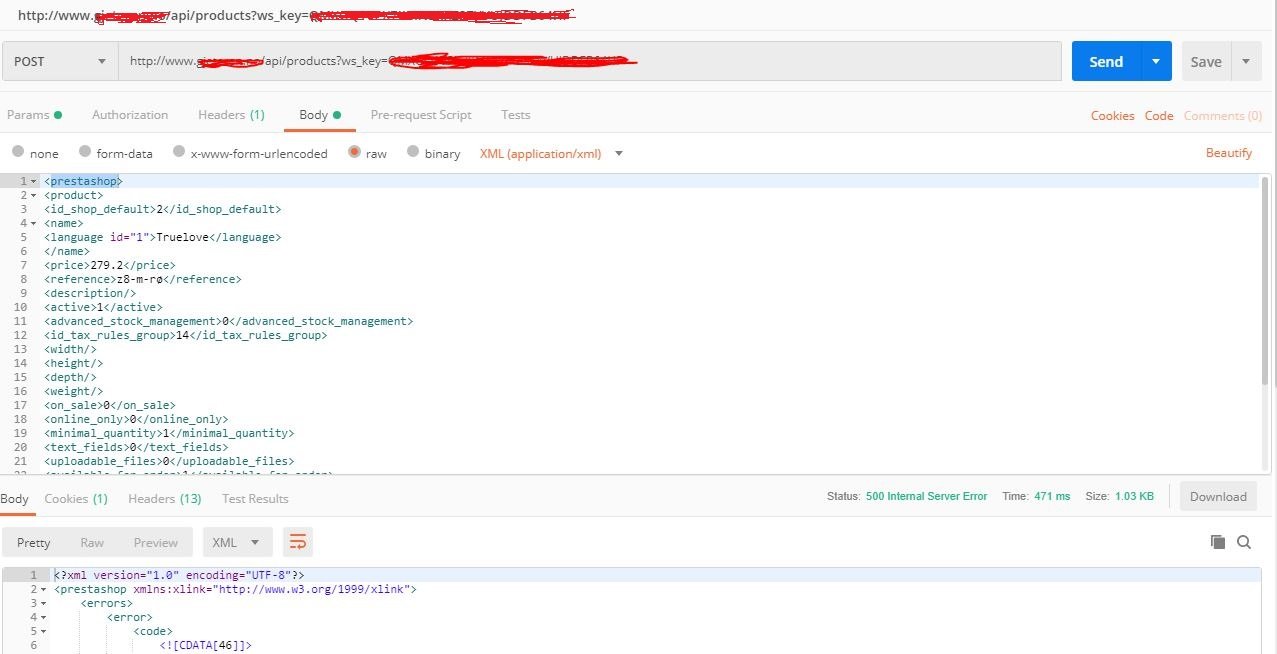Viewport: 1277px width, 654px height.
Task: Click the advanced_stock_management line
Action: (x=228, y=321)
